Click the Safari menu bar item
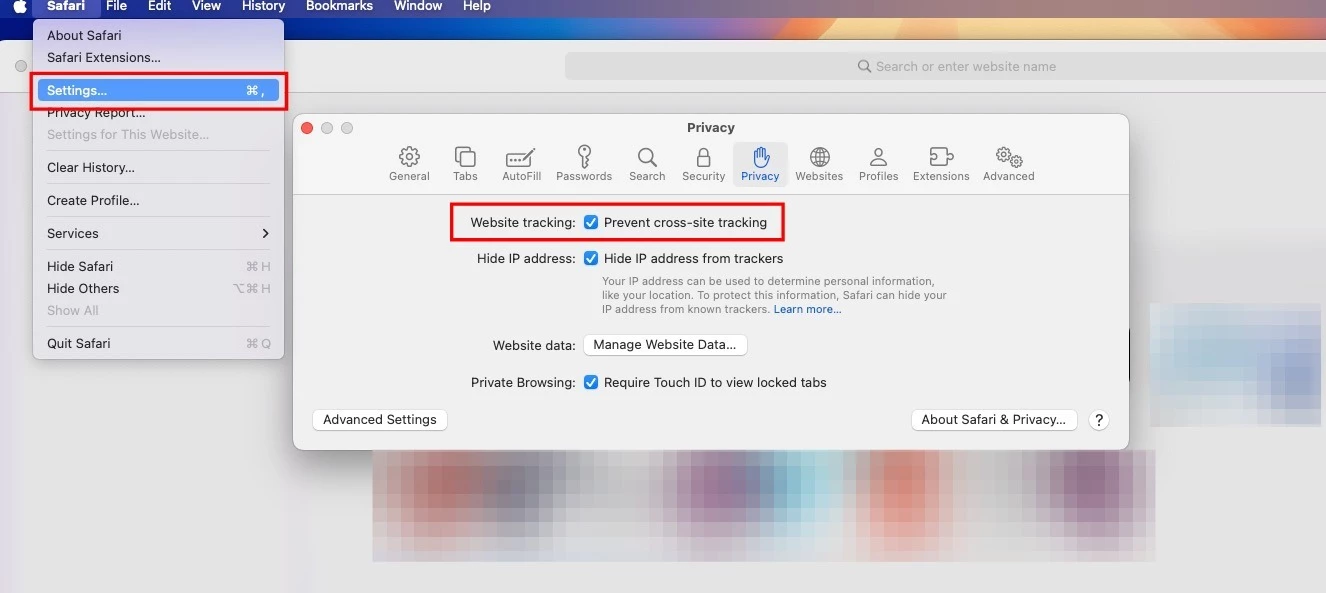 (67, 6)
